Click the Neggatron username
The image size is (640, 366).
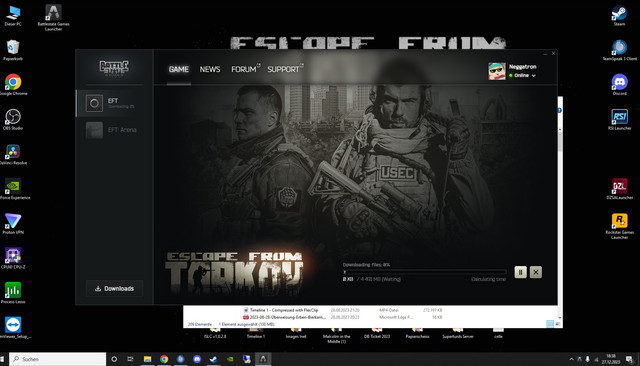tap(522, 67)
